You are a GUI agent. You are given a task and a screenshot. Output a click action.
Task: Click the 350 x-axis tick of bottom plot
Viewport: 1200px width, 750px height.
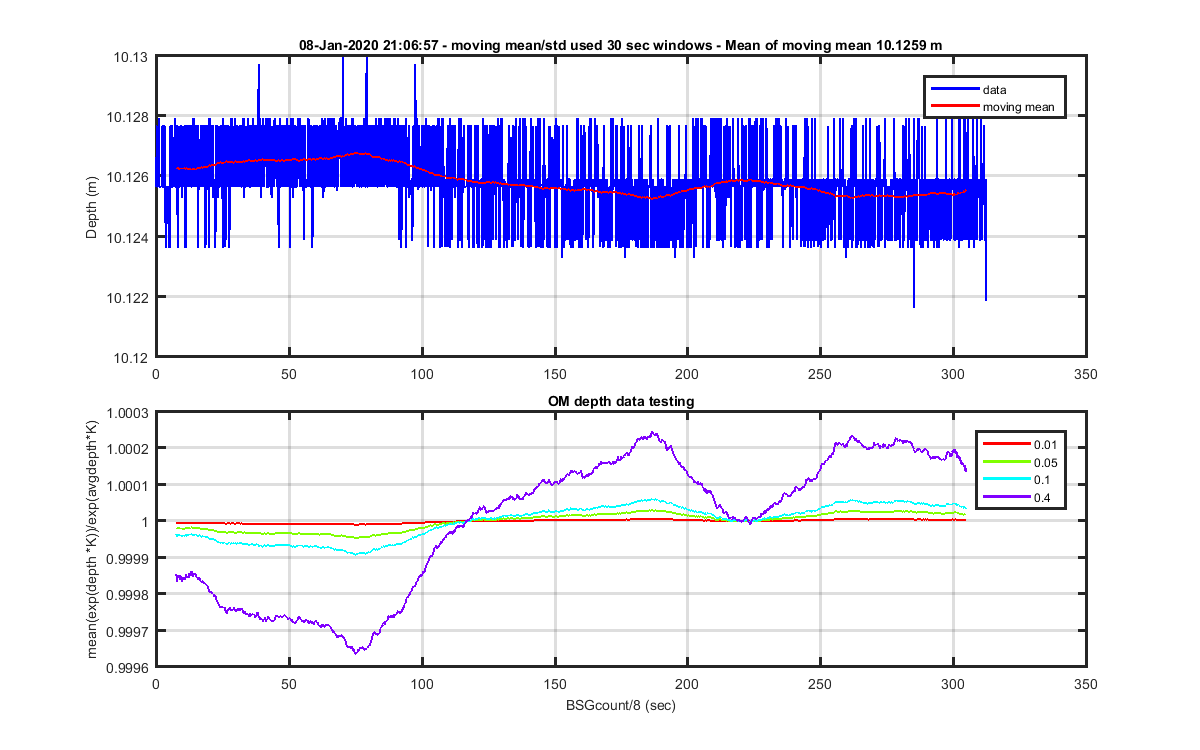tap(1086, 684)
